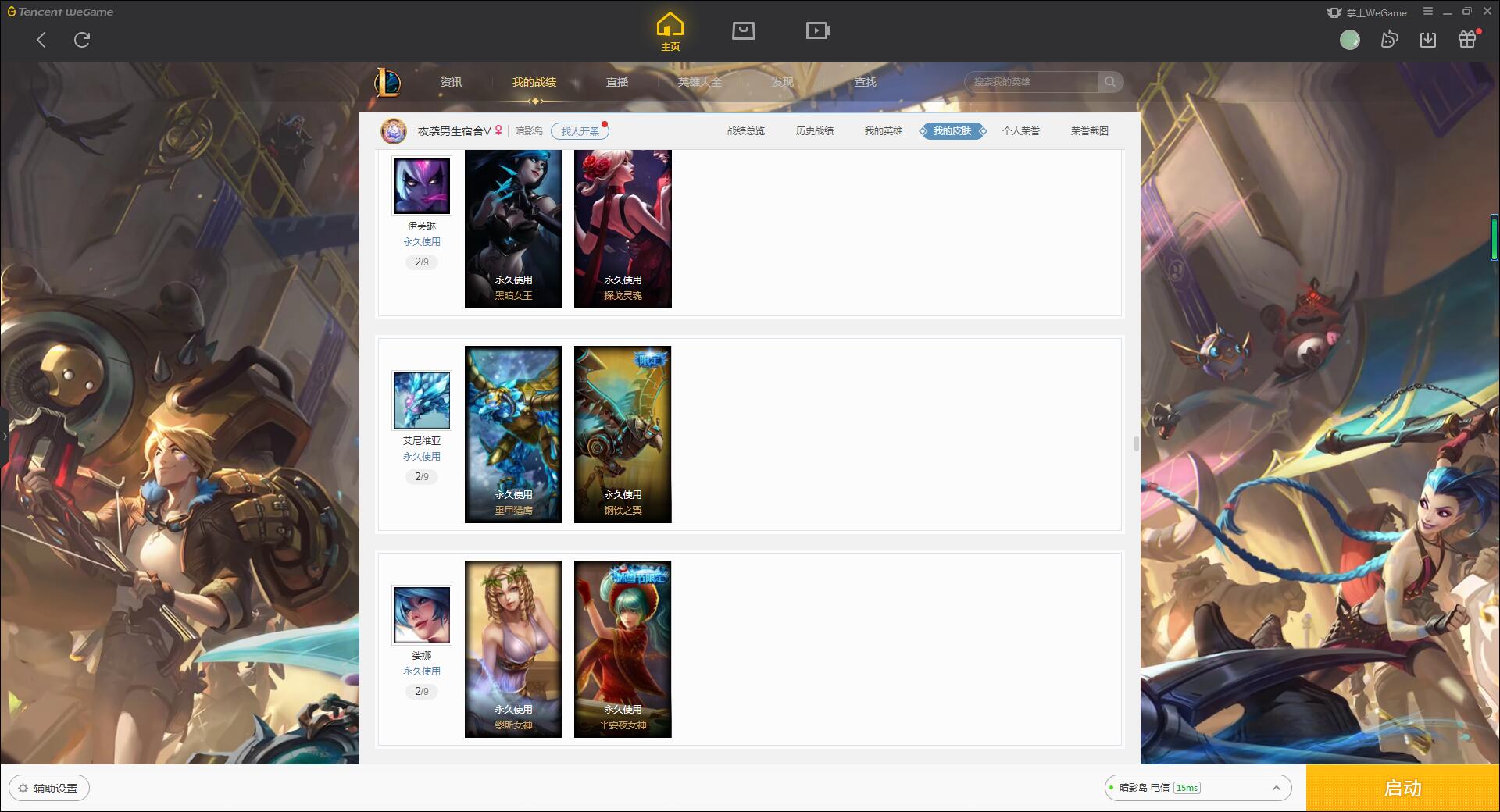The width and height of the screenshot is (1500, 812).
Task: Click the search magnifier button
Action: pyautogui.click(x=1110, y=82)
